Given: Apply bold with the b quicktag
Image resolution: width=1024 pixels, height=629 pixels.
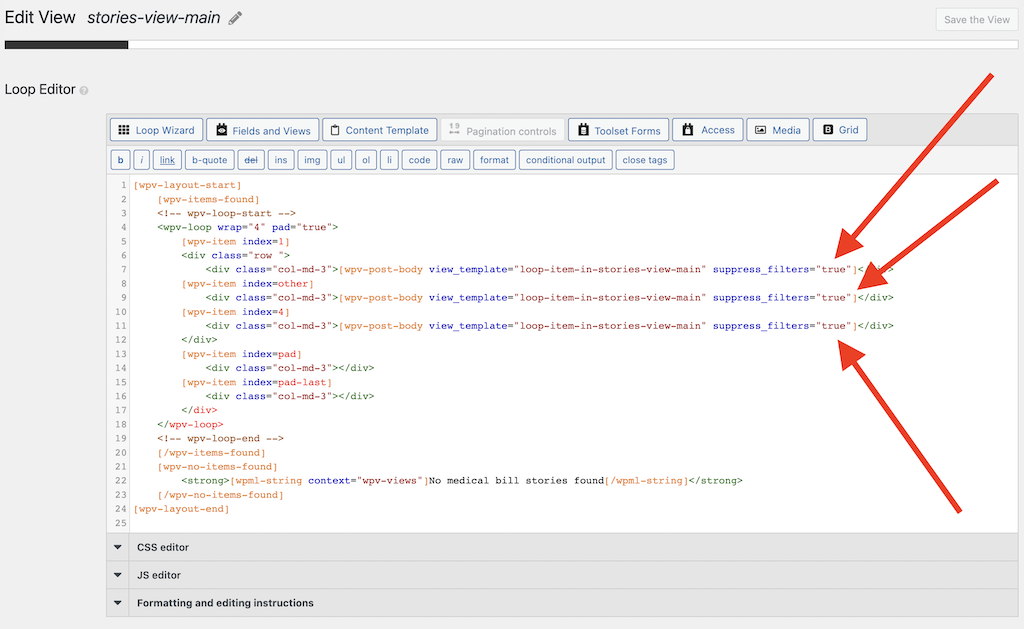Looking at the screenshot, I should pyautogui.click(x=120, y=160).
